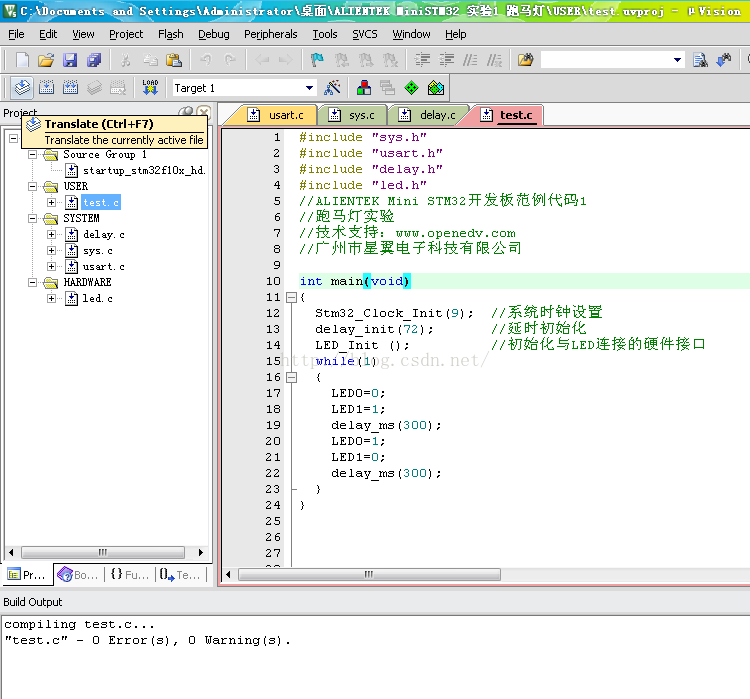Open the Flash menu
Viewport: 750px width, 699px height.
pos(170,34)
